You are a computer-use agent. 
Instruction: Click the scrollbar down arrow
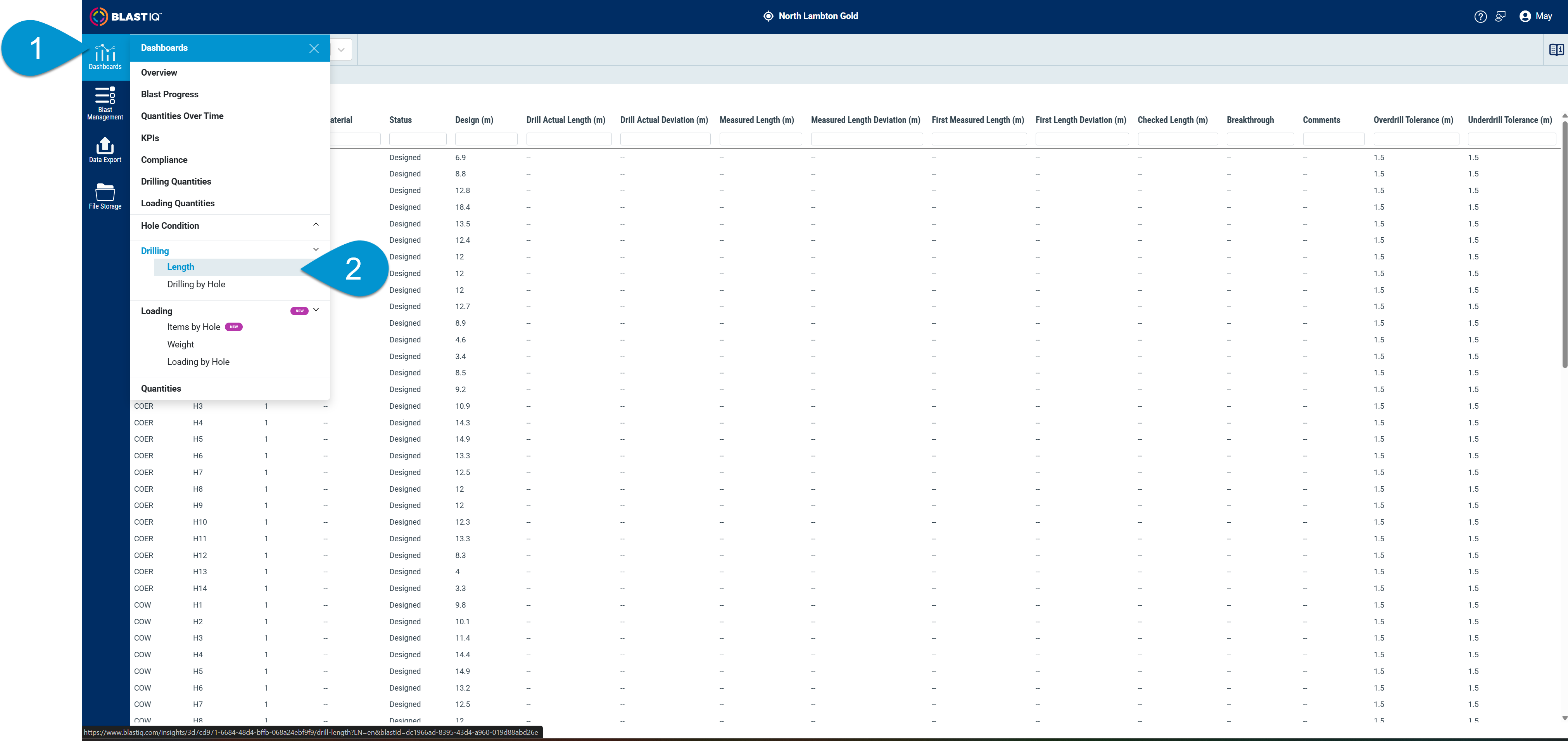(x=1565, y=718)
